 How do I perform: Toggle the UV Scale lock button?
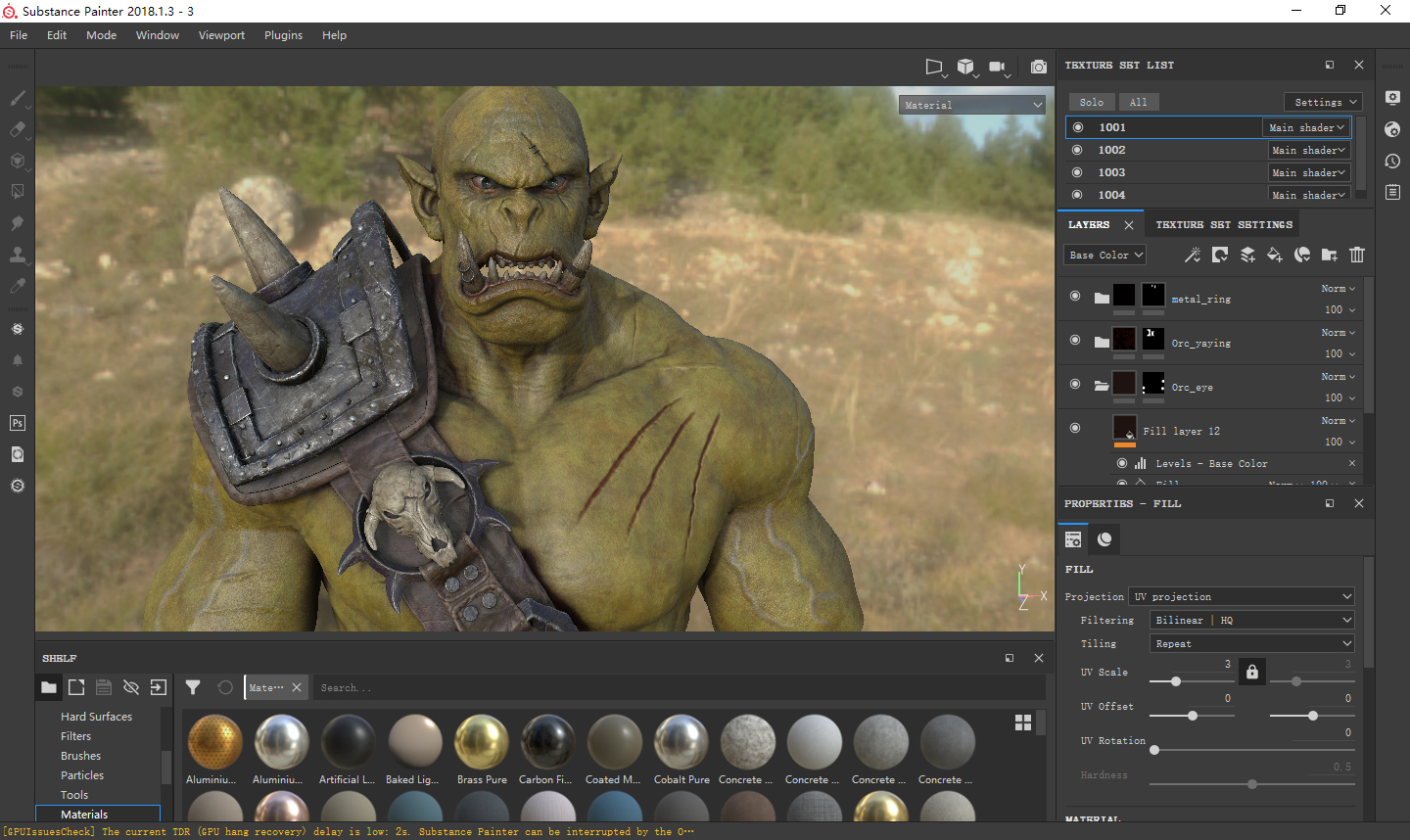pyautogui.click(x=1252, y=672)
